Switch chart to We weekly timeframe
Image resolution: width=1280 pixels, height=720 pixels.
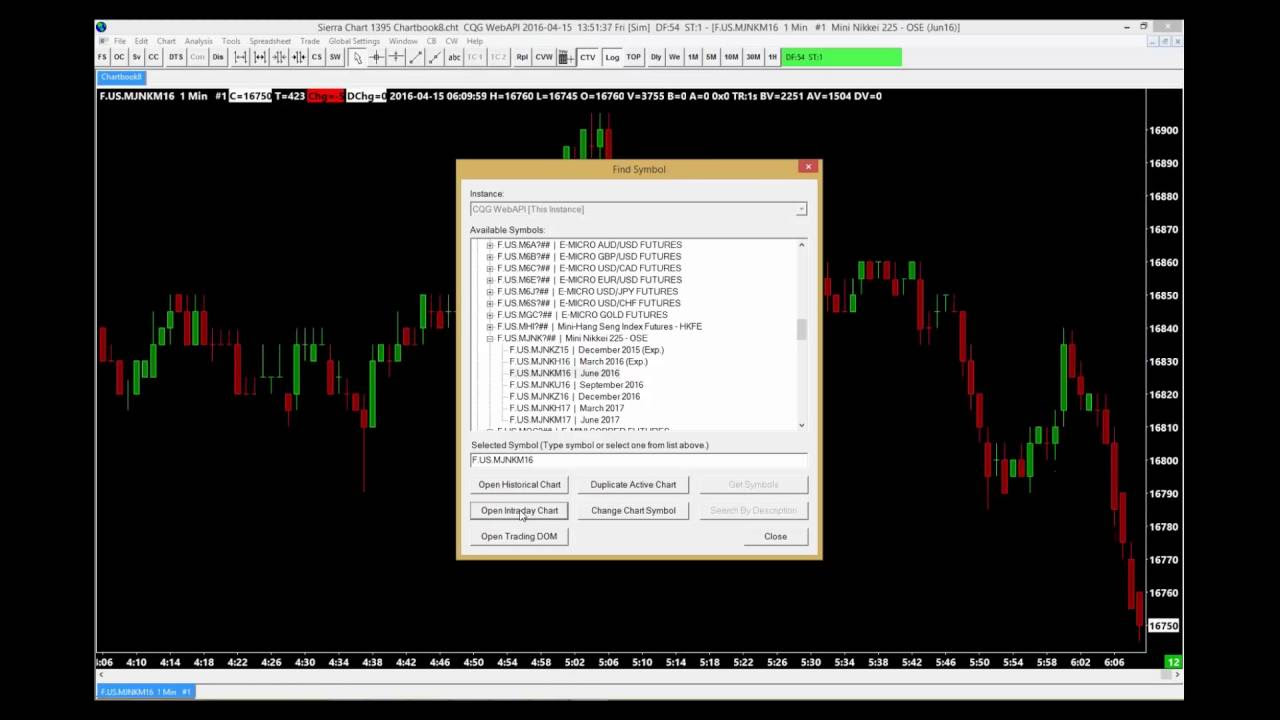[674, 57]
